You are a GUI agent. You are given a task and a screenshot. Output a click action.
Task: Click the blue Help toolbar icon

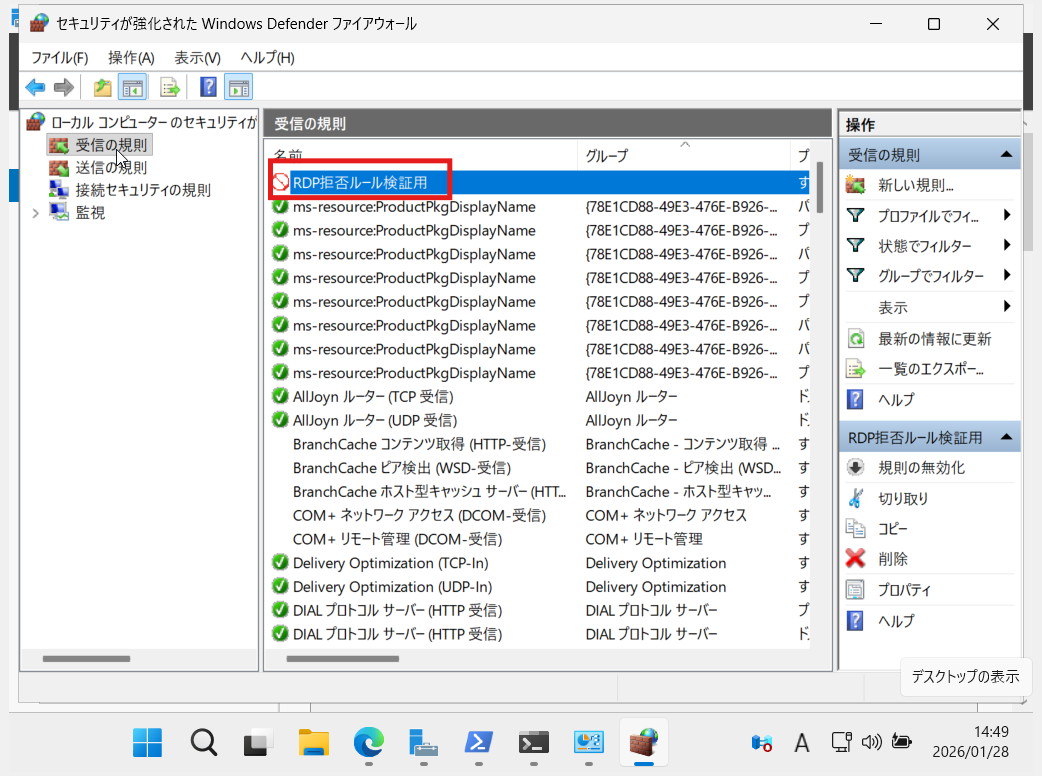click(208, 87)
